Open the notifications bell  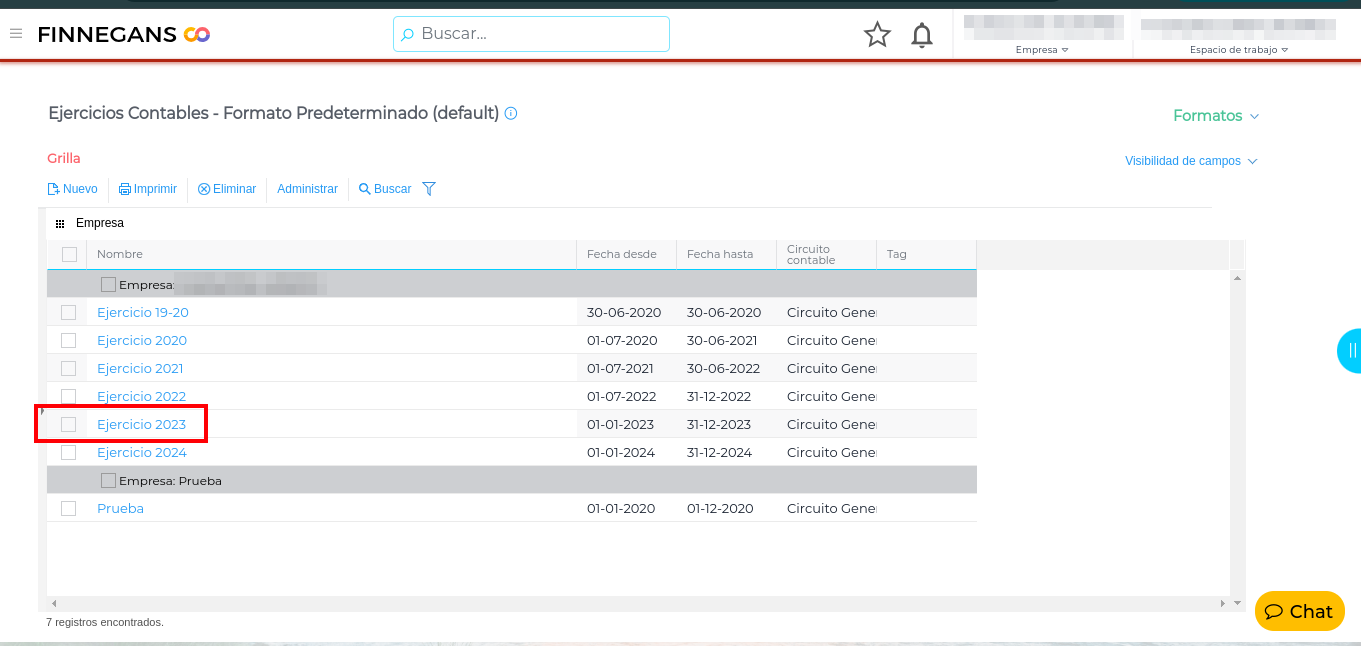[922, 35]
